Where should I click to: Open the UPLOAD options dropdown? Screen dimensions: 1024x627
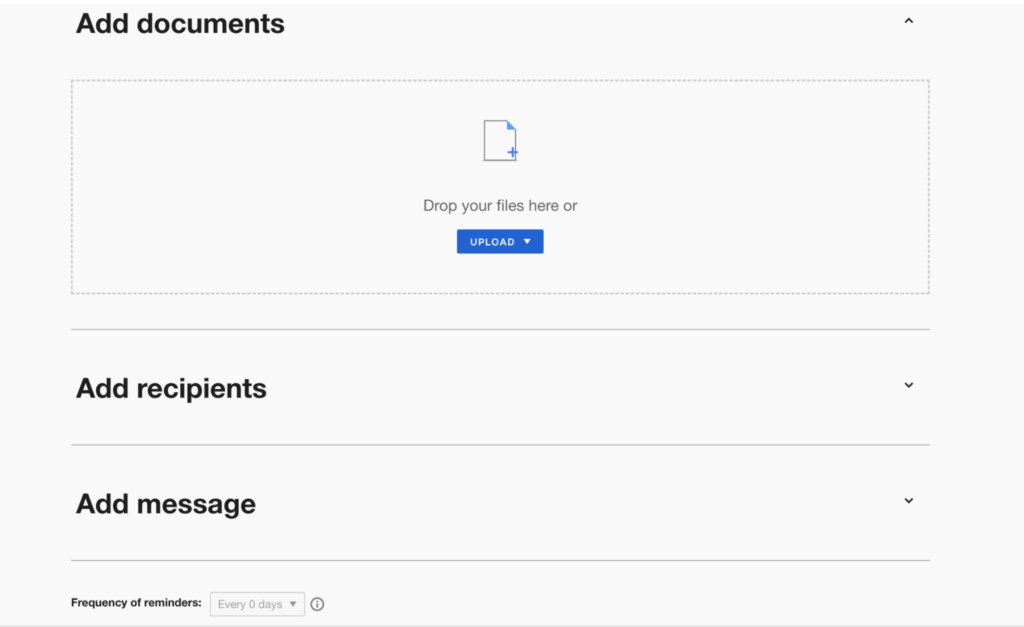tap(500, 241)
